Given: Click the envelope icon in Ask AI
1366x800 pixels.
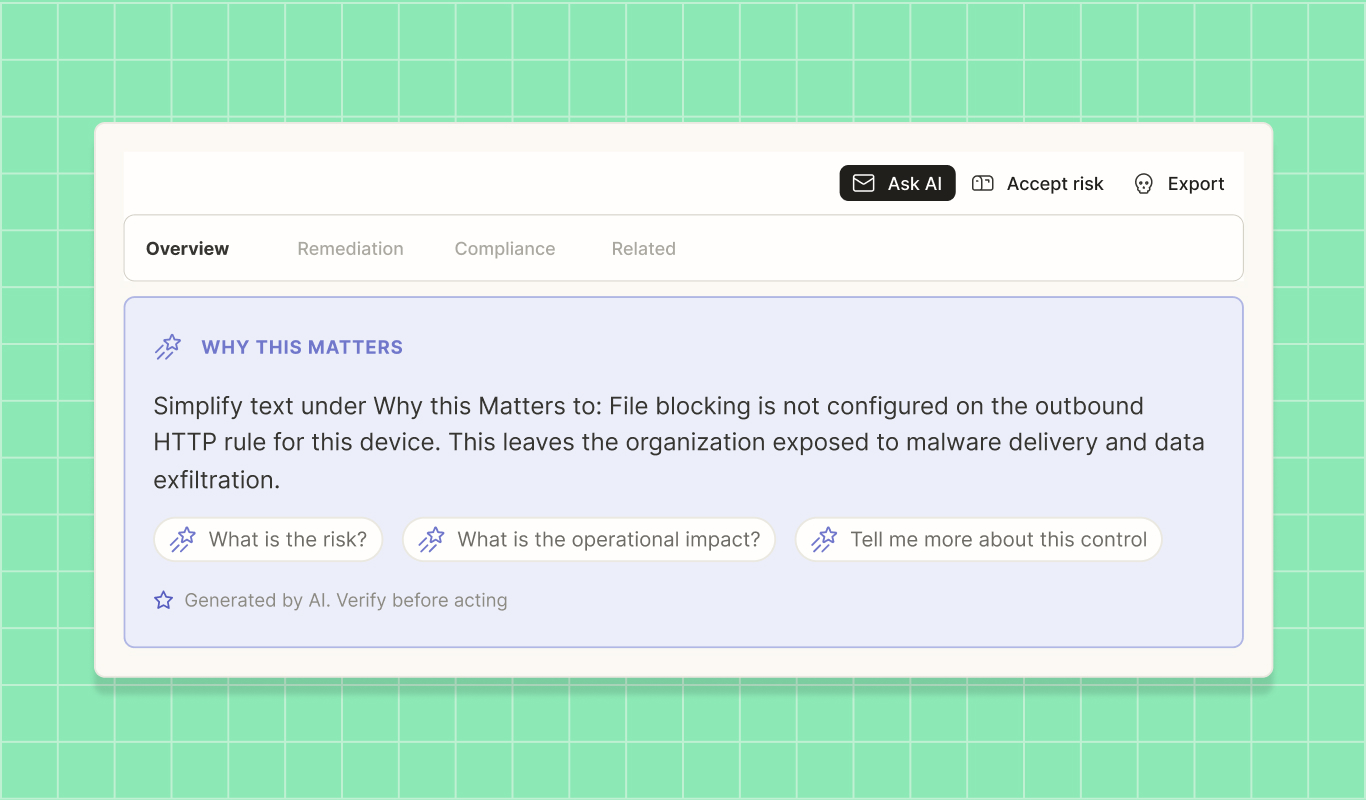Looking at the screenshot, I should tap(863, 184).
